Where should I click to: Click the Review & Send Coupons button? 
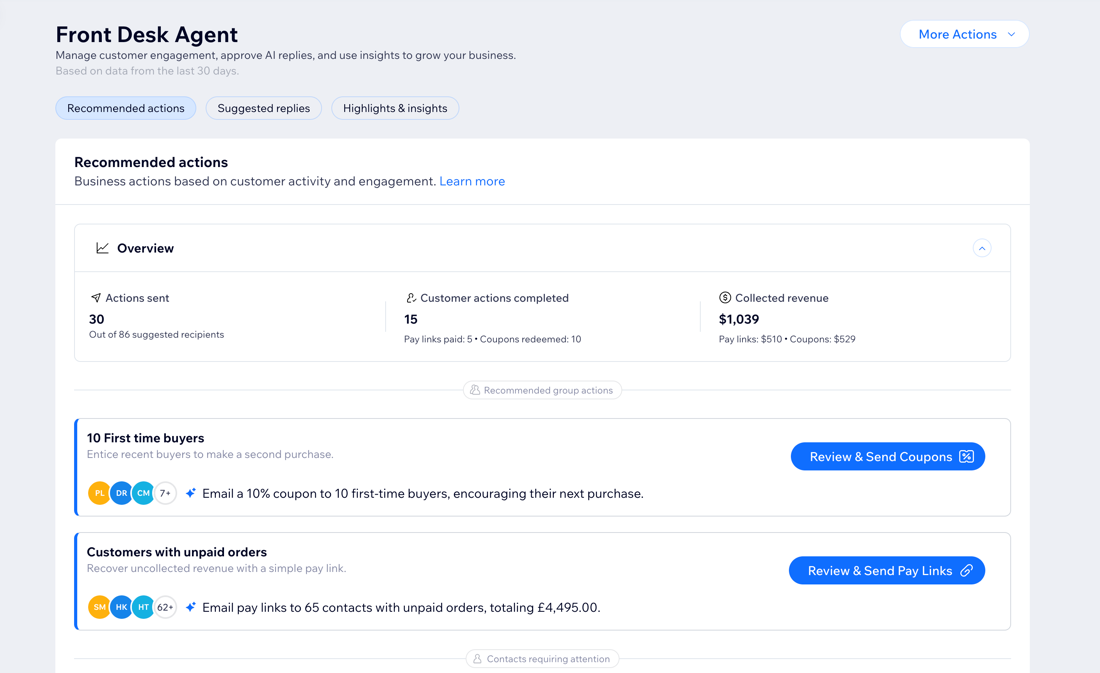click(x=888, y=456)
